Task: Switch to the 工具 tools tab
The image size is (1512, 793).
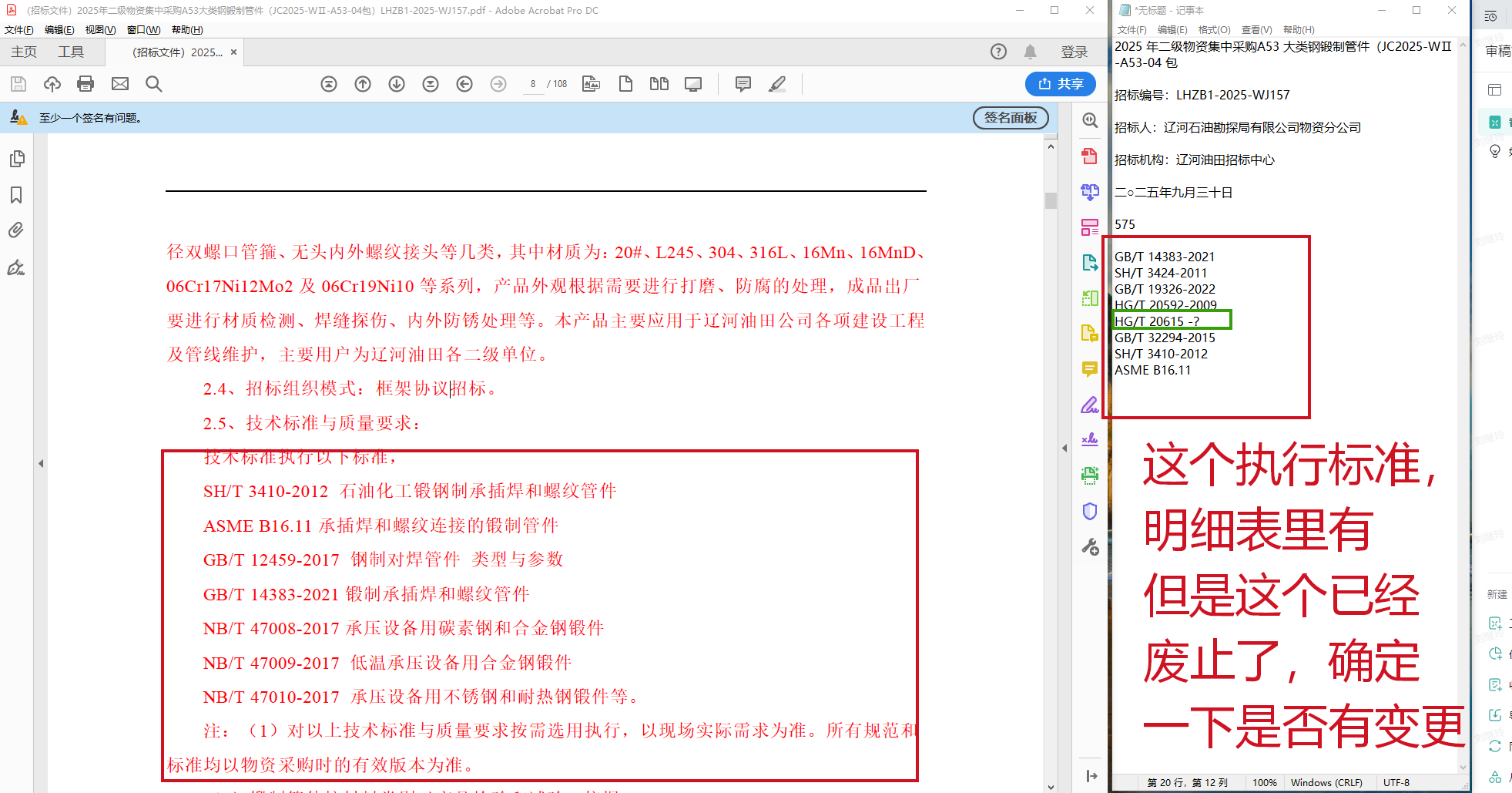Action: (71, 52)
